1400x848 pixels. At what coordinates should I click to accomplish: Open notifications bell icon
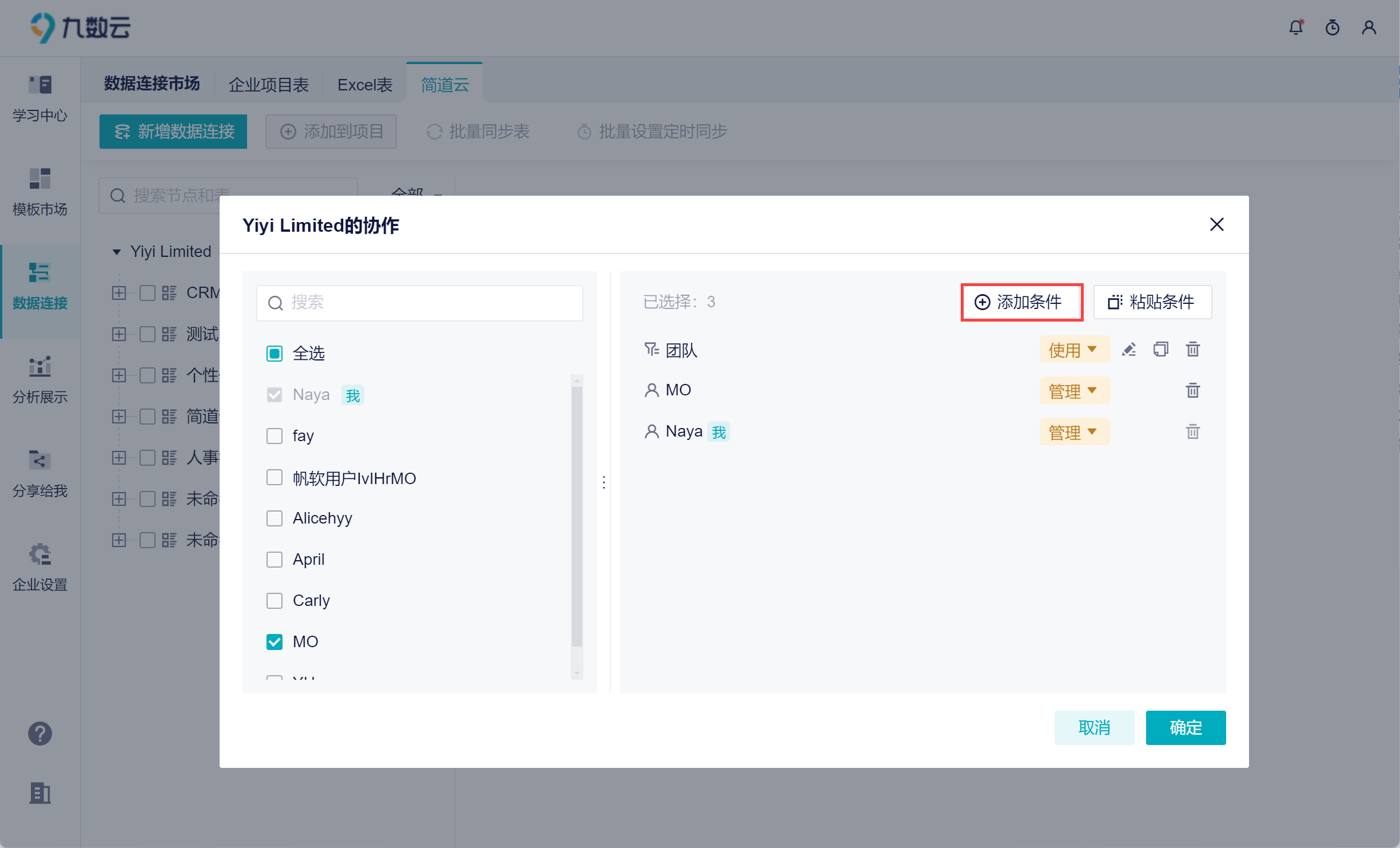(x=1296, y=27)
